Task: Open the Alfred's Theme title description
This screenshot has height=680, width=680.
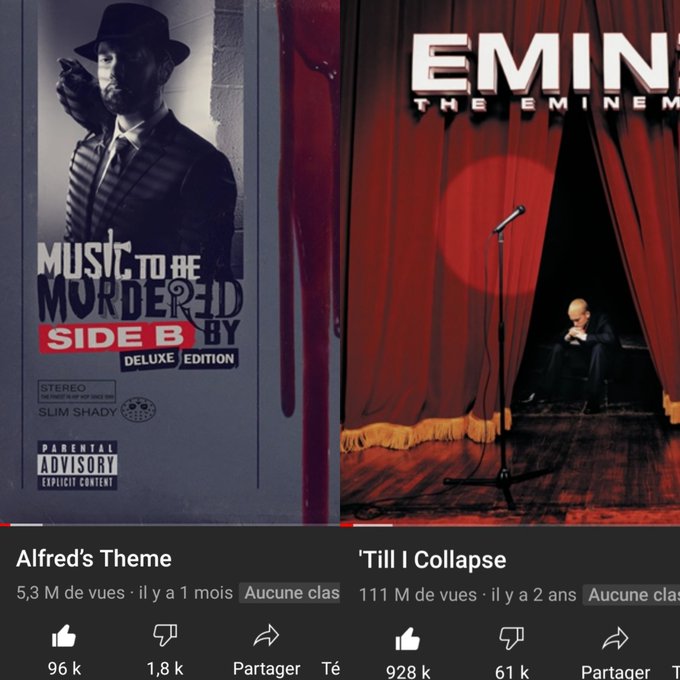Action: click(94, 559)
